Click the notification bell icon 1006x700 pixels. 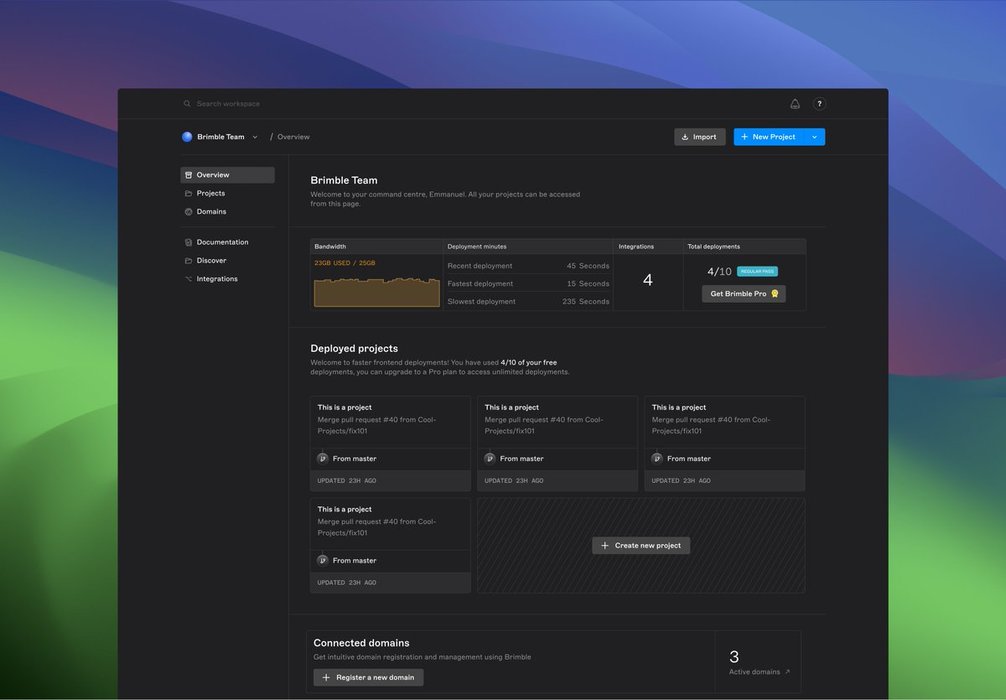point(795,104)
